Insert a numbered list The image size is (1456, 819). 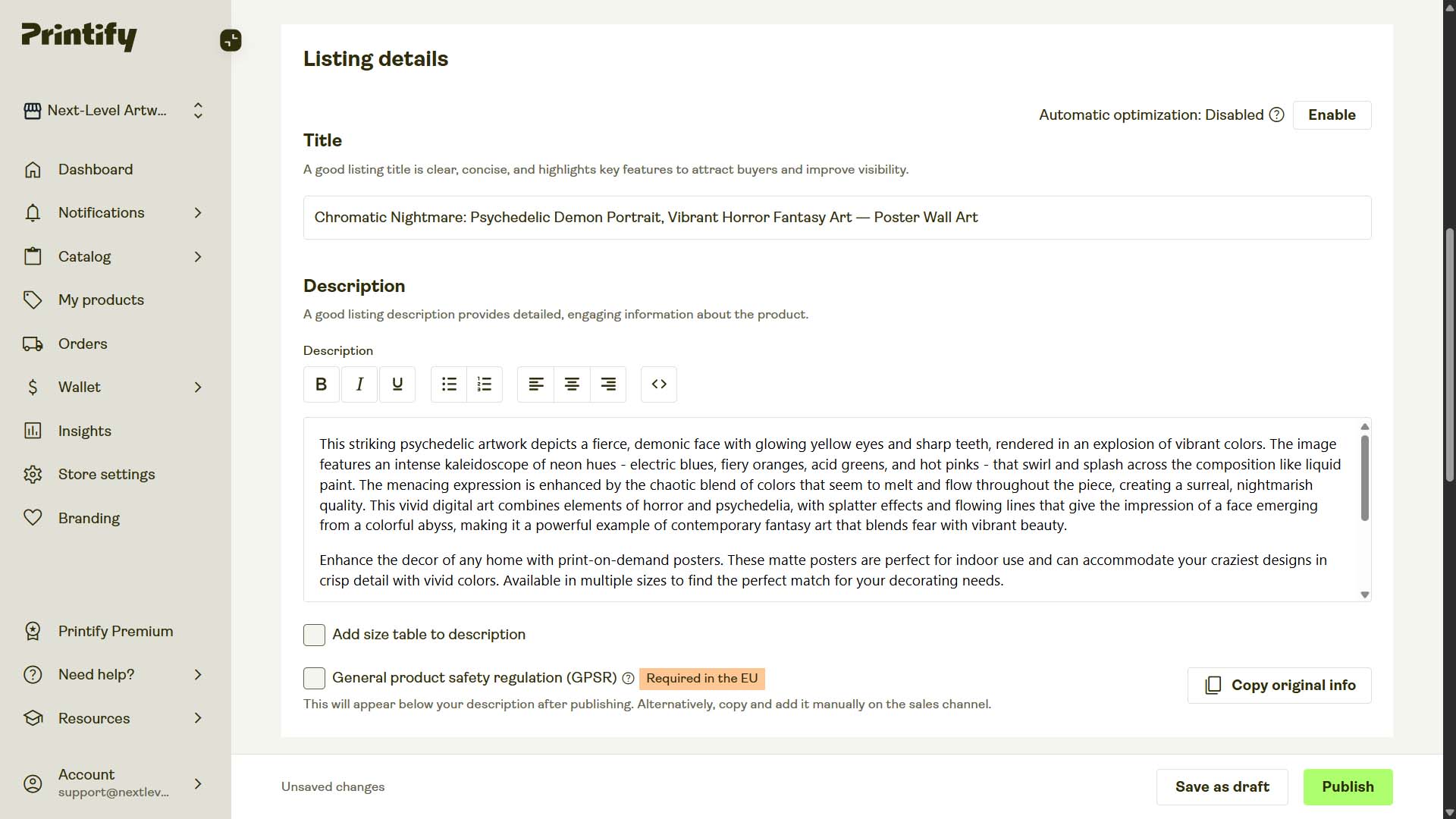click(485, 384)
